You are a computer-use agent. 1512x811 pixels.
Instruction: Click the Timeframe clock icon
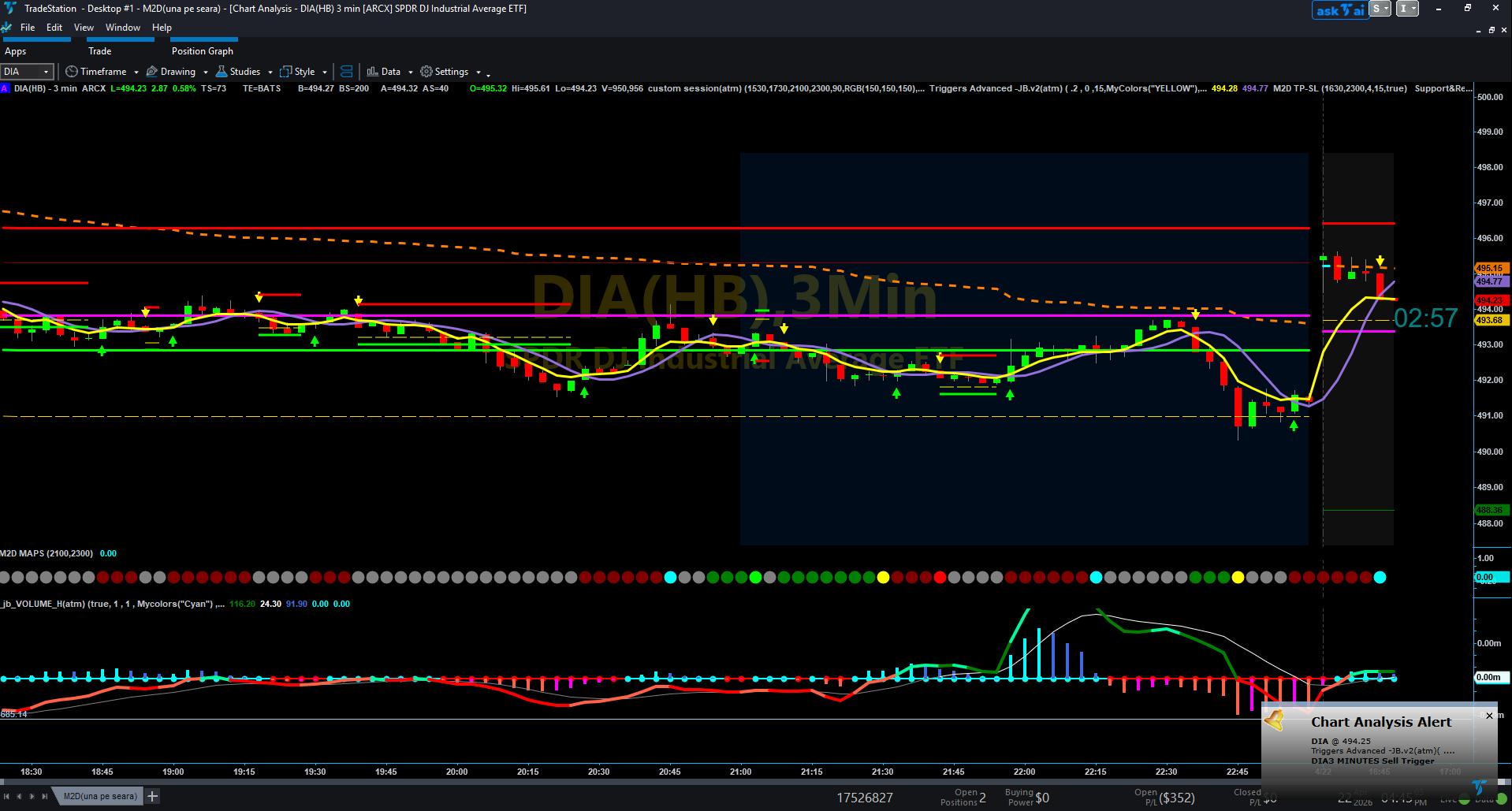click(x=71, y=72)
